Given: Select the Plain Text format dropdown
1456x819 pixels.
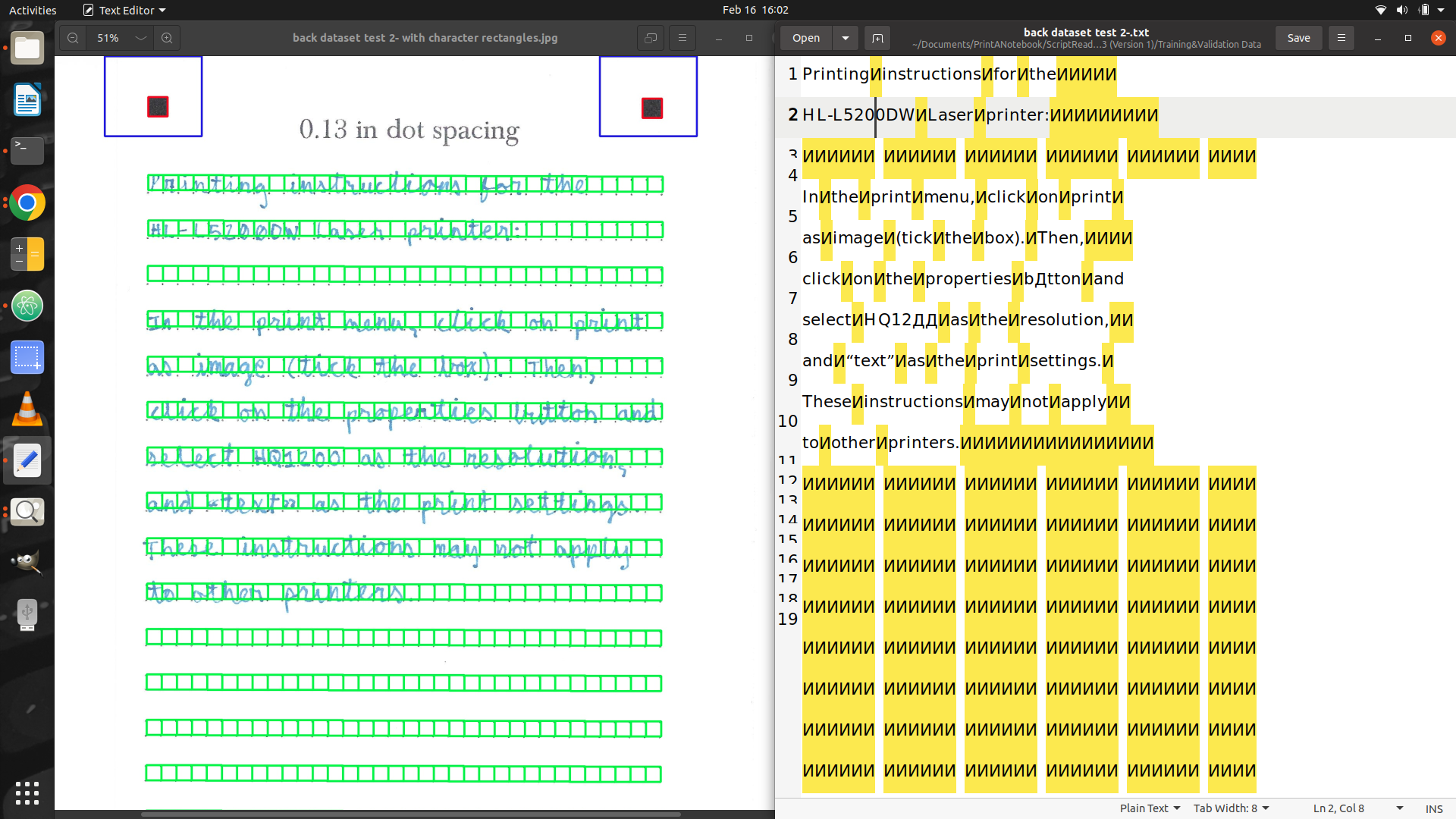Looking at the screenshot, I should [x=1150, y=808].
